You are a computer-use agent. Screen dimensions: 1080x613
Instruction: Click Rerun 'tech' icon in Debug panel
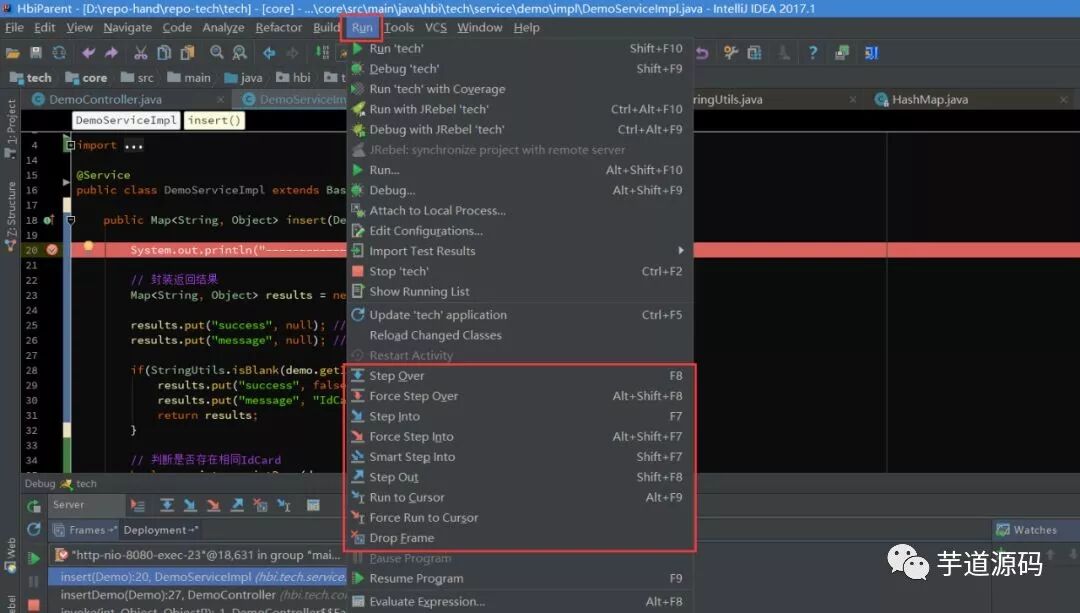click(x=33, y=506)
